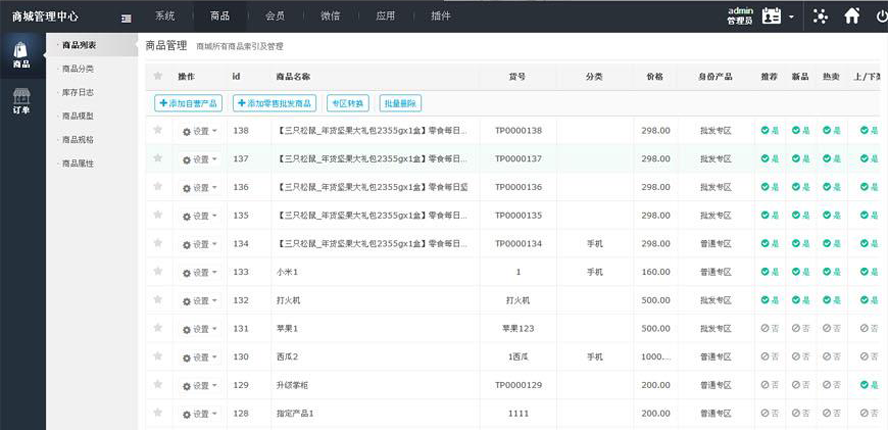
Task: Click the 价格 column header
Action: (x=655, y=76)
